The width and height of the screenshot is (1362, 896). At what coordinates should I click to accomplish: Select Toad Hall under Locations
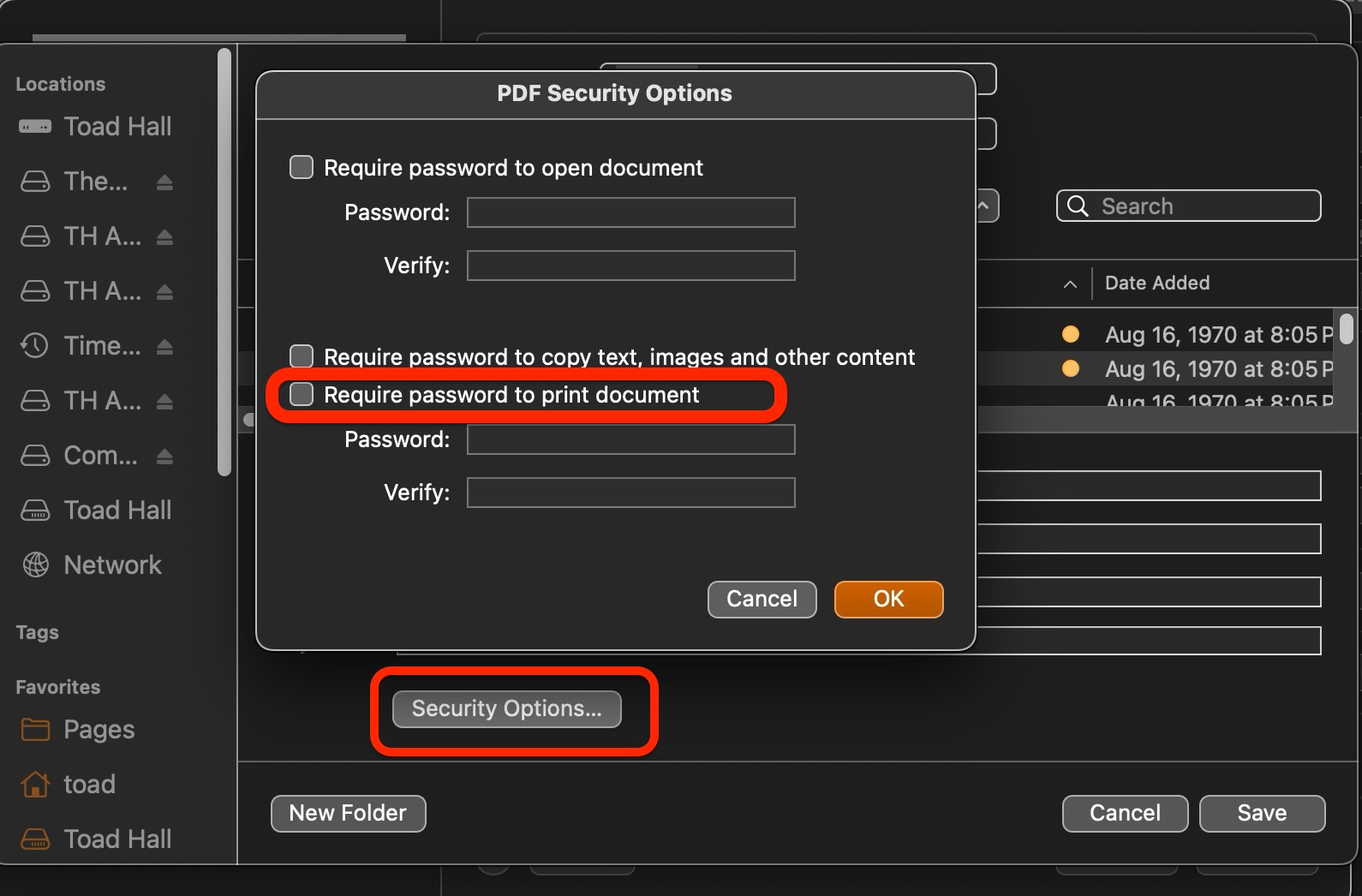point(117,127)
